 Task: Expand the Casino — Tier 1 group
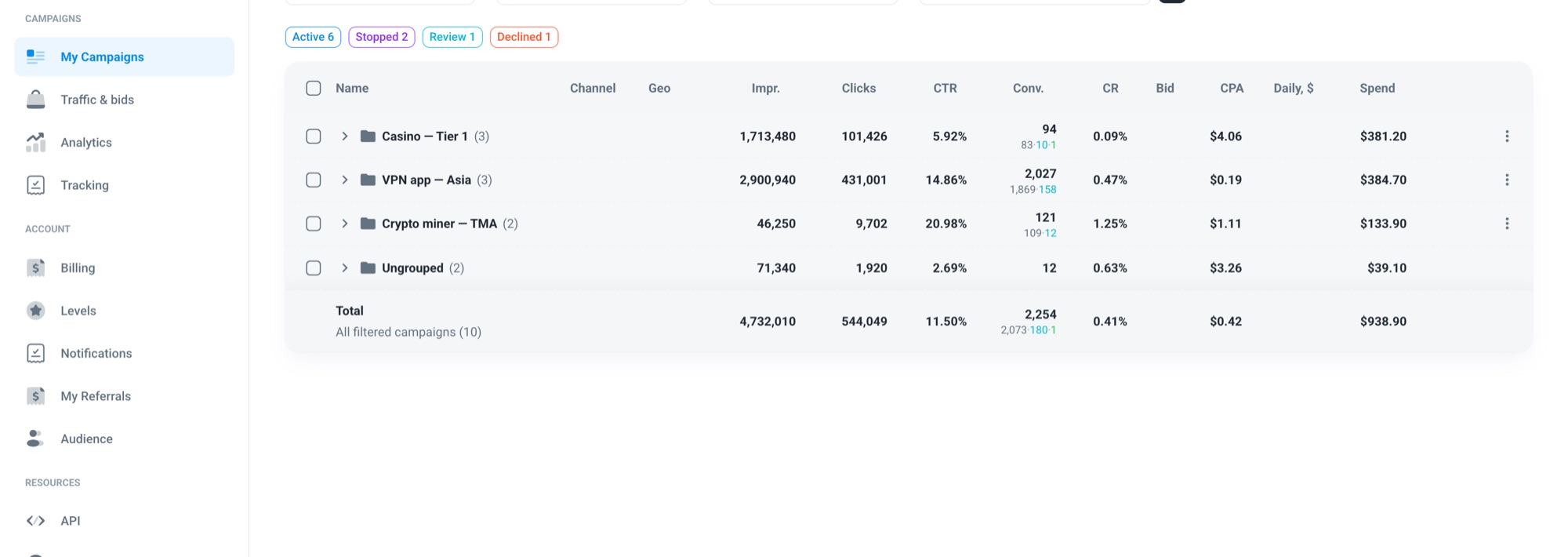344,136
